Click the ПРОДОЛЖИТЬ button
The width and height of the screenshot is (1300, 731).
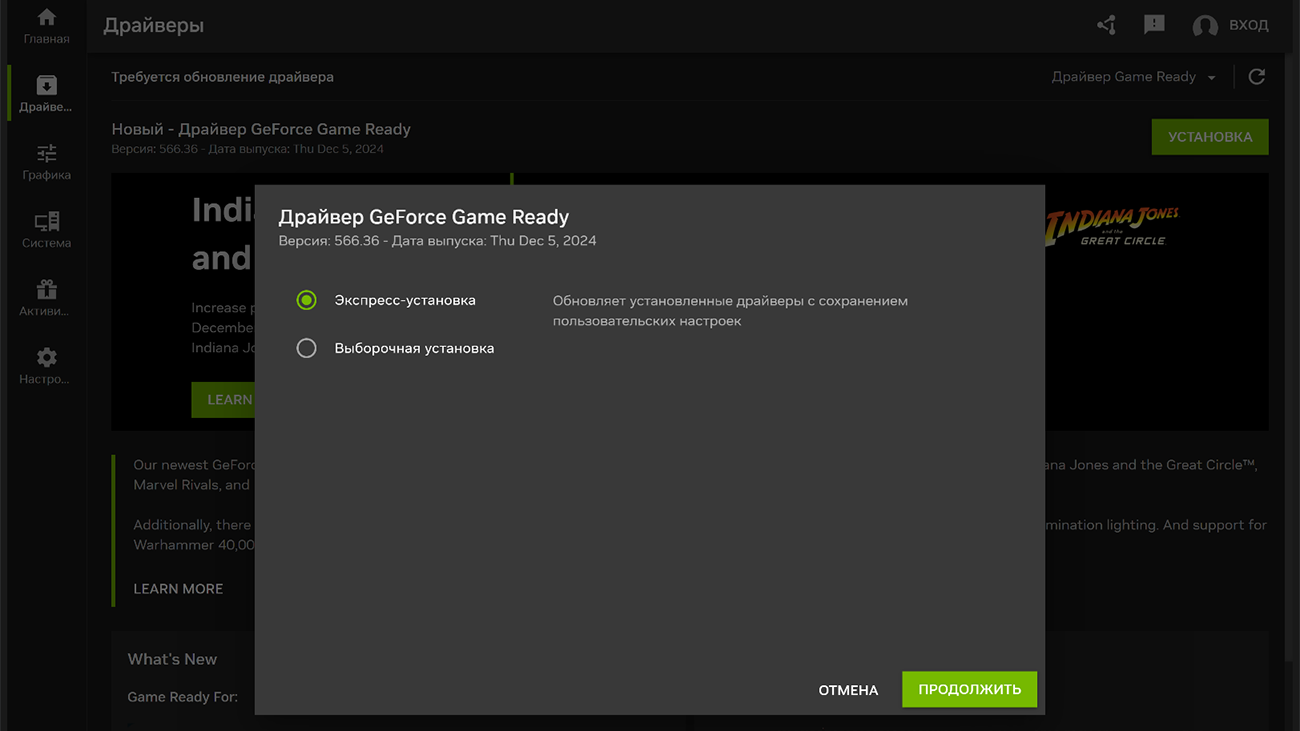click(969, 689)
